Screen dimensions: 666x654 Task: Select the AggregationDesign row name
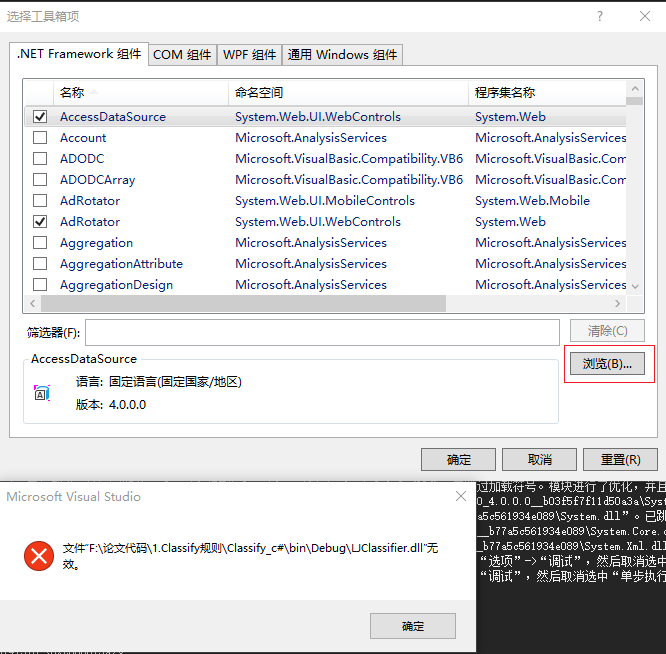116,285
